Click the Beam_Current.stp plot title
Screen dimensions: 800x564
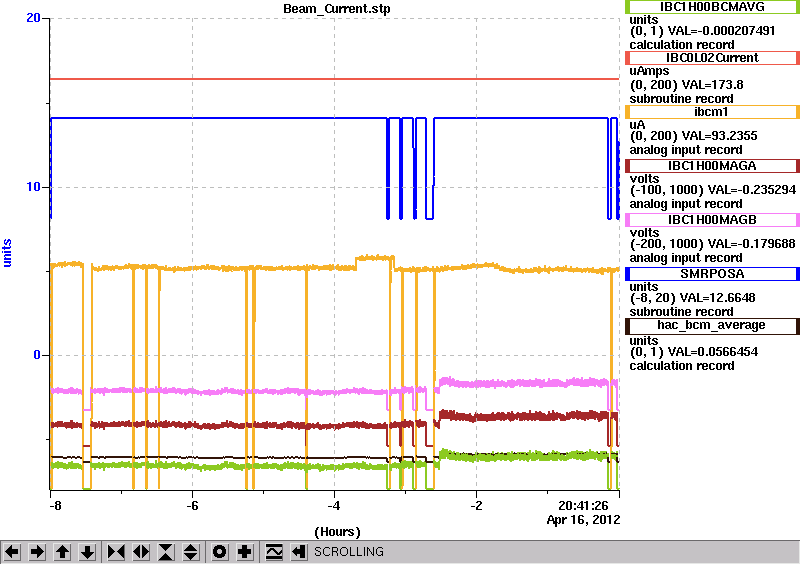337,9
